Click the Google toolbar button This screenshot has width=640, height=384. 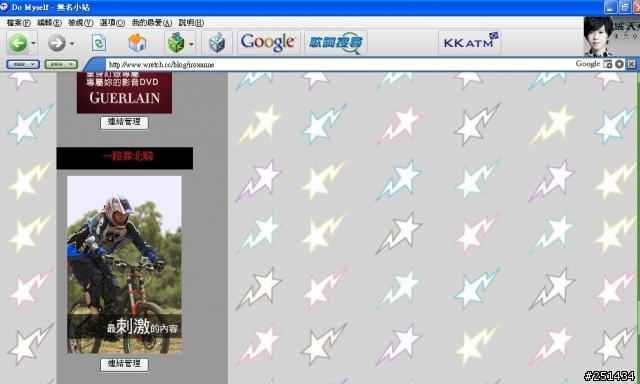tap(268, 42)
